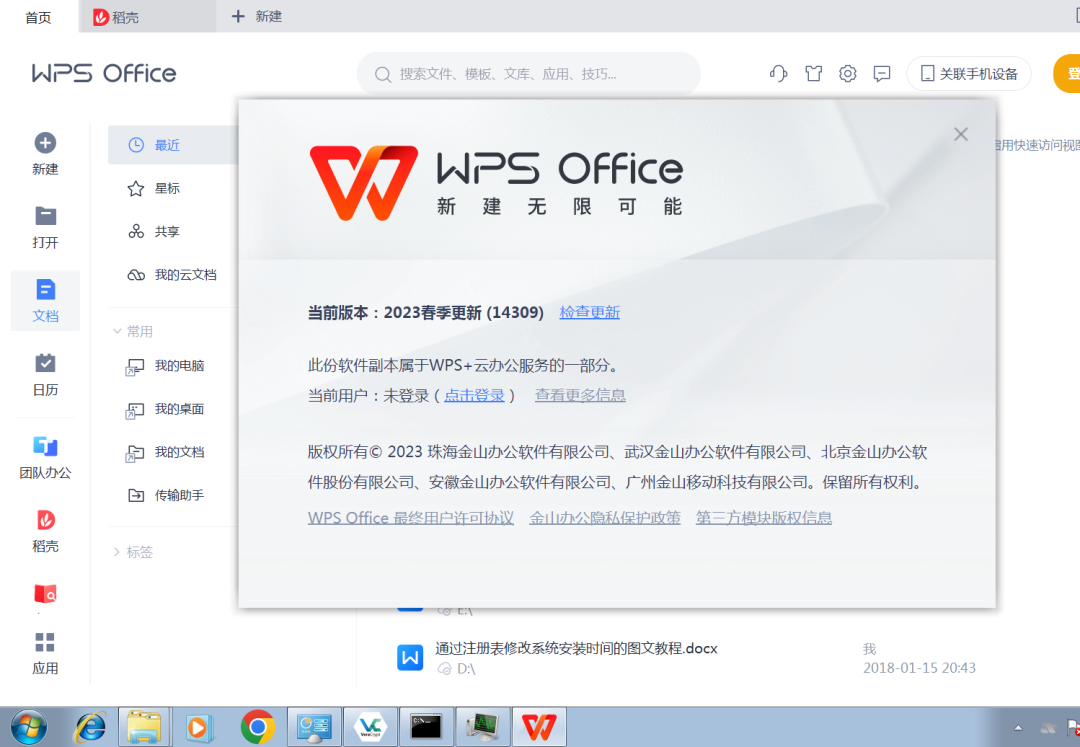Open the settings gear icon in header

coord(847,73)
